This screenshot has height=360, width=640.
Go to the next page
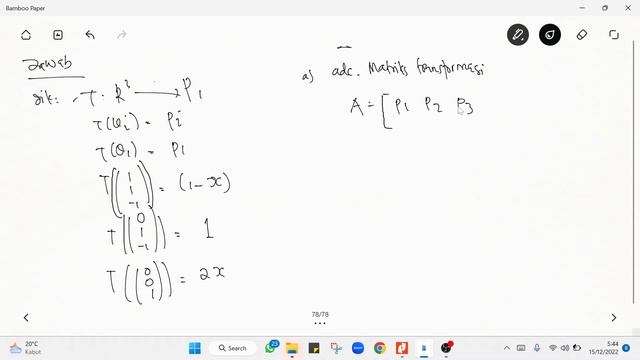613,318
